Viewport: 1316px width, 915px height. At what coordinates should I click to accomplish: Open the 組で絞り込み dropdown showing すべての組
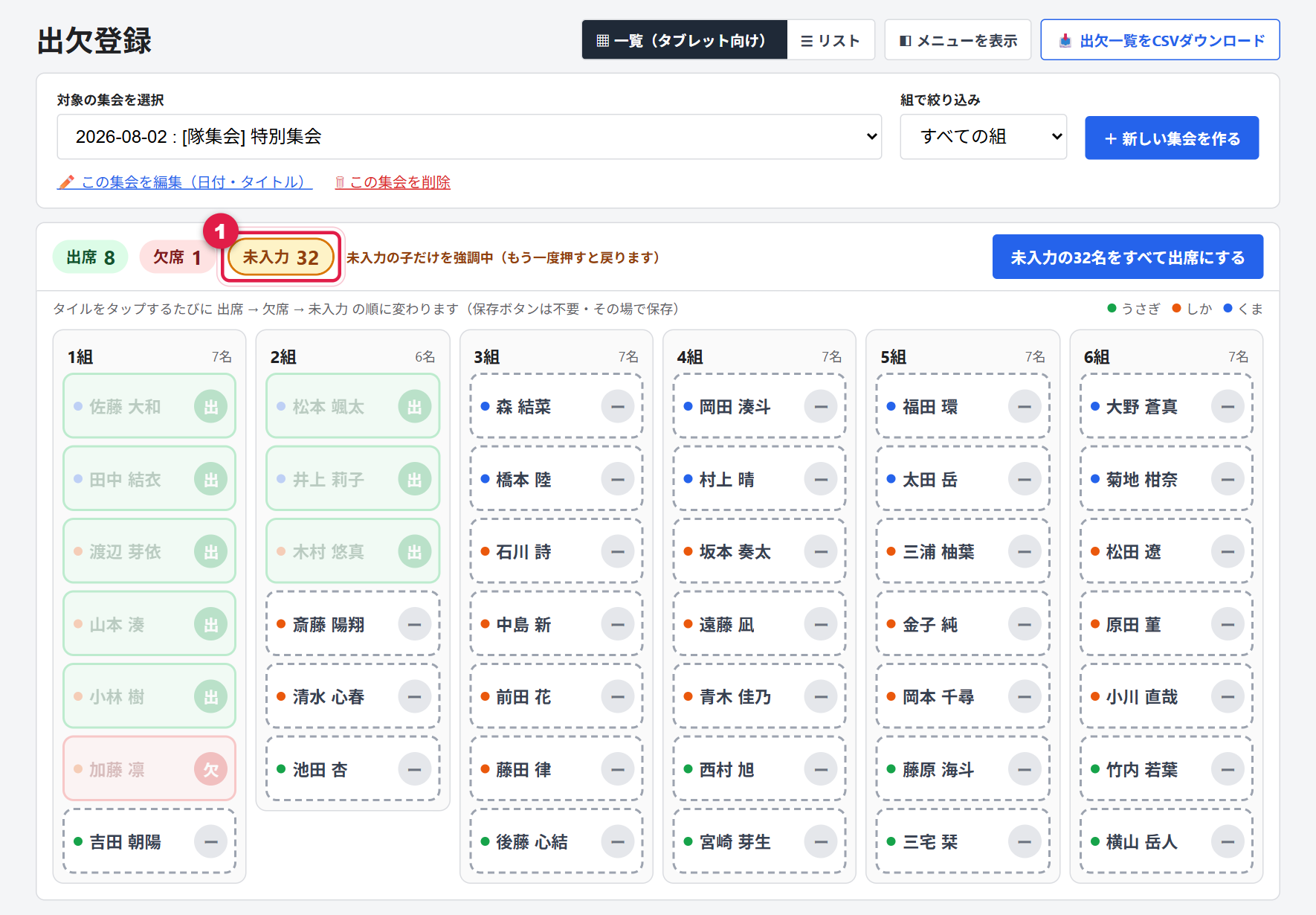(x=983, y=137)
